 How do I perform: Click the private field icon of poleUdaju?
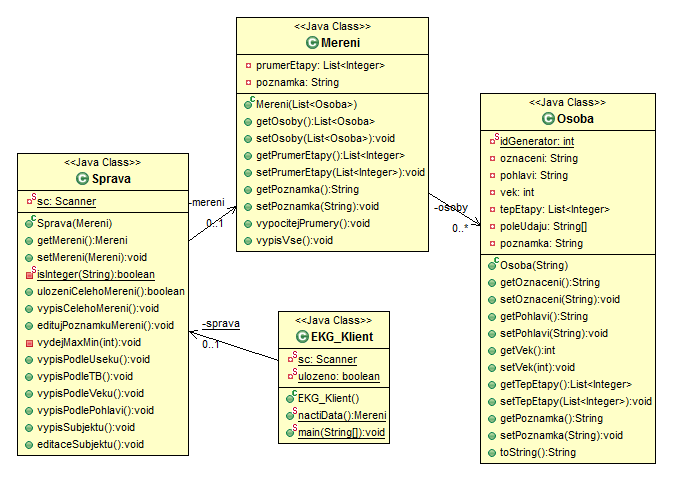pyautogui.click(x=492, y=227)
